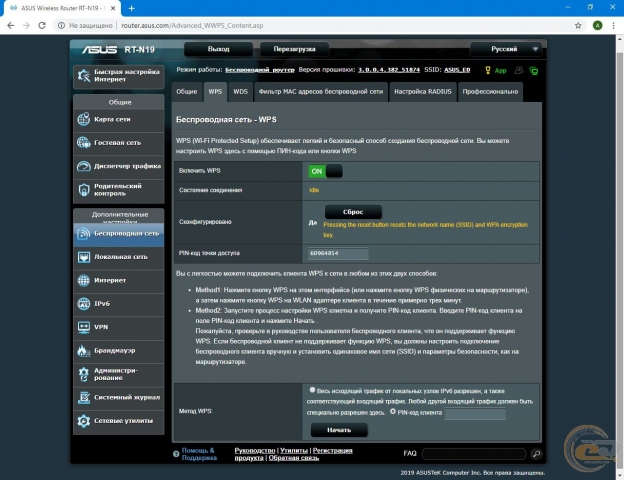The image size is (624, 480).
Task: Click the Перезагрузка reboot button
Action: click(294, 49)
